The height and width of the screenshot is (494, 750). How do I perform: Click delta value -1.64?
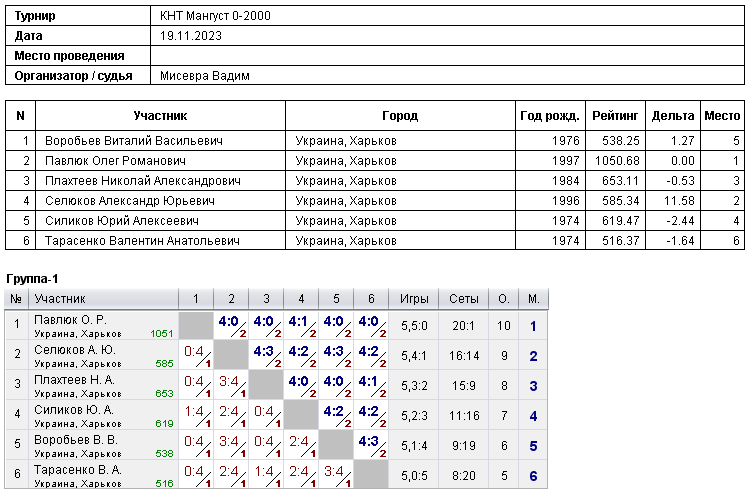point(681,241)
